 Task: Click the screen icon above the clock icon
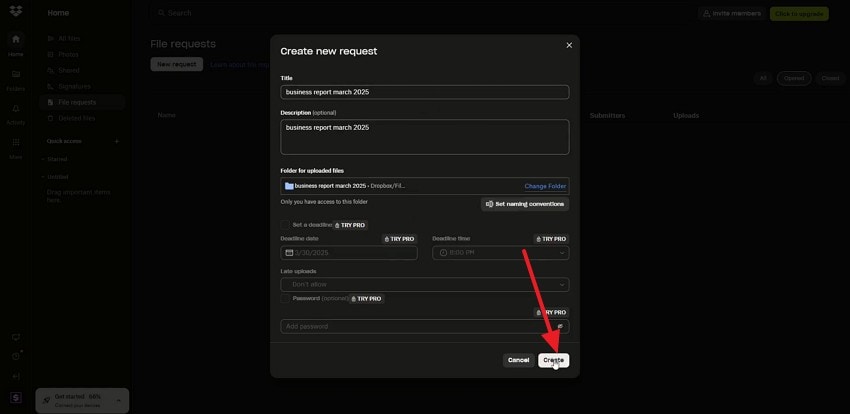point(16,338)
